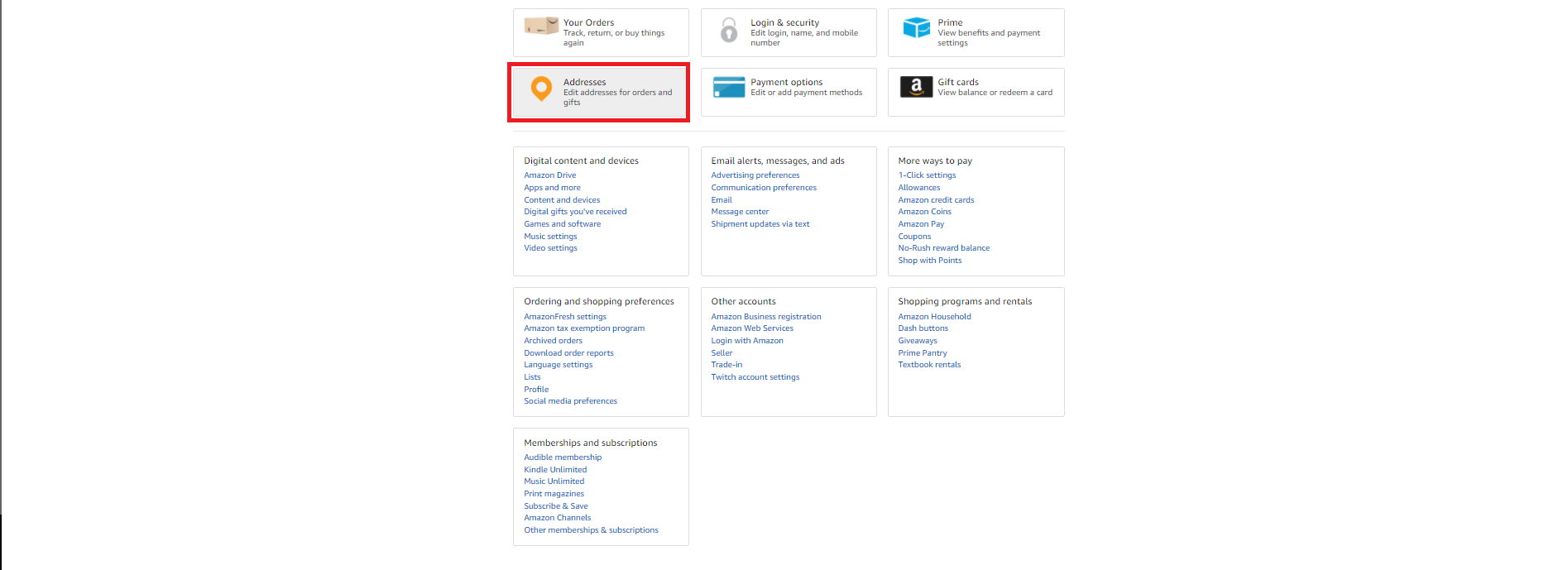Open the Amazon Coins link
The height and width of the screenshot is (570, 1568).
pos(925,212)
